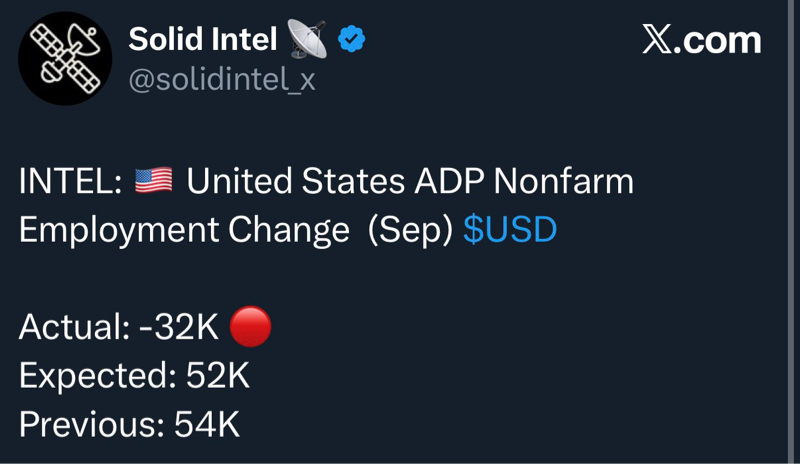Screen dimensions: 800x464
Task: Click the "54K" previous value
Action: tap(207, 424)
